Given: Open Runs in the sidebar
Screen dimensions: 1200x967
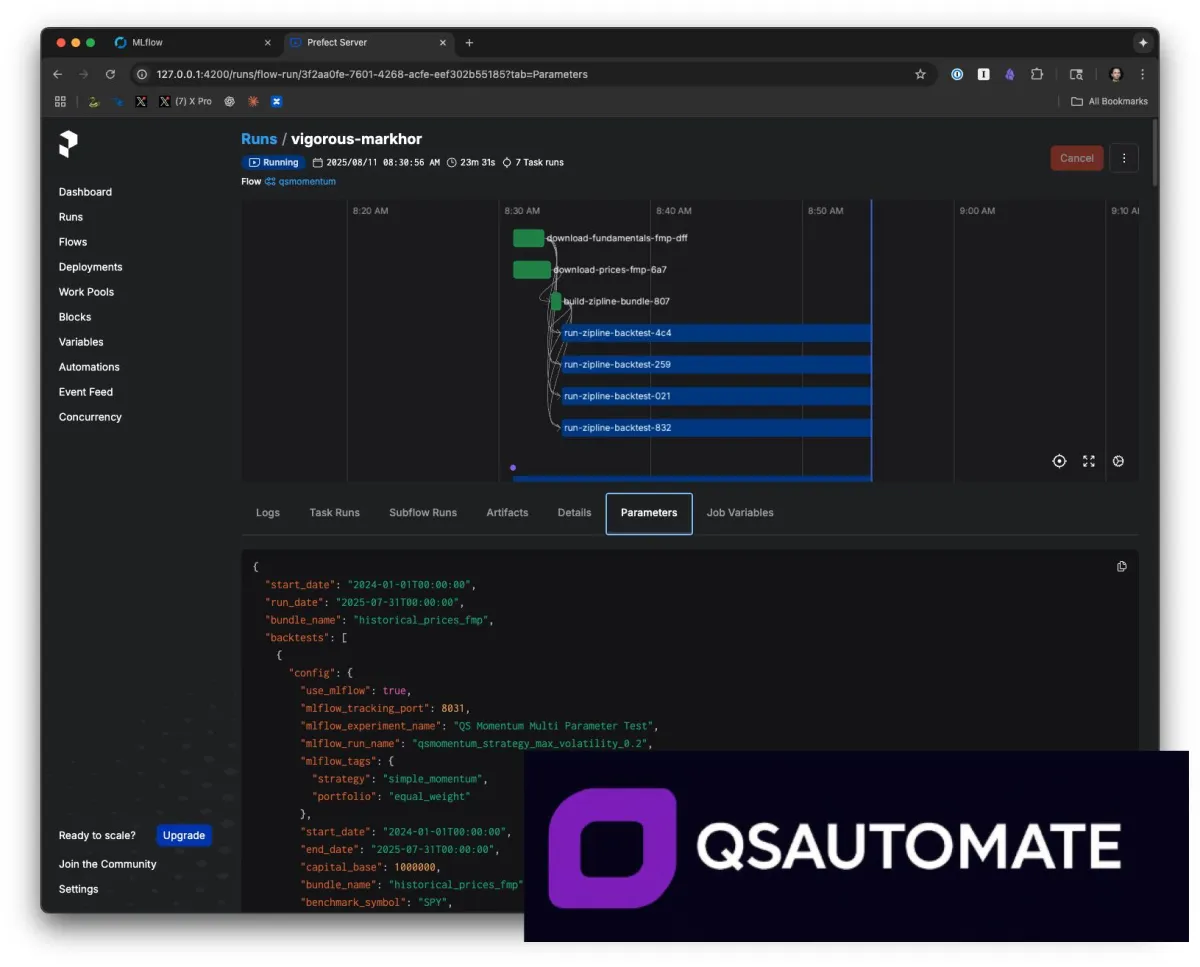Looking at the screenshot, I should tap(71, 217).
